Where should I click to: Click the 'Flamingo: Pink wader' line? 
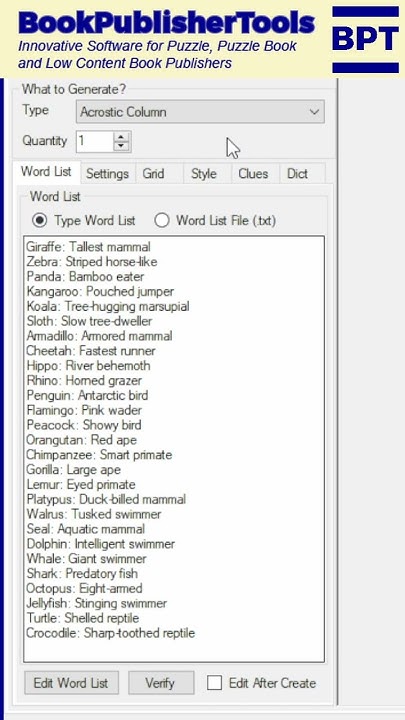tap(84, 411)
